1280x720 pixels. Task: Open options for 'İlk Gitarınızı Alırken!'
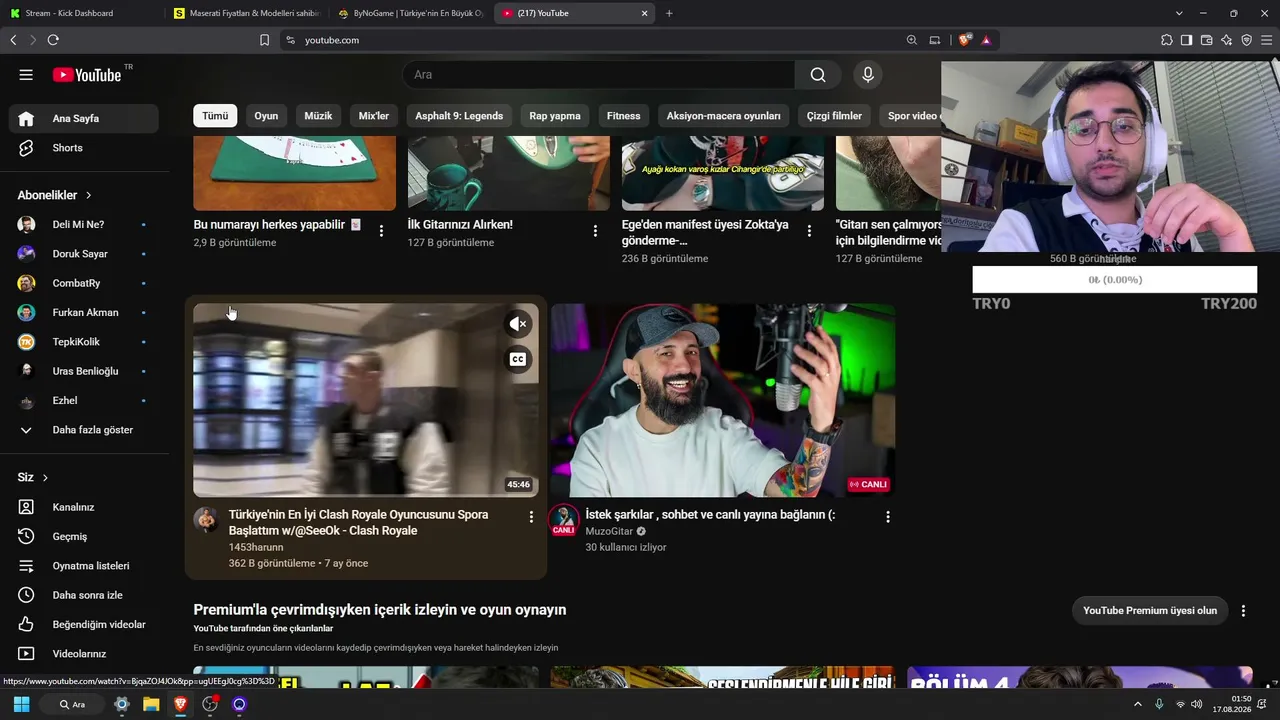click(595, 231)
